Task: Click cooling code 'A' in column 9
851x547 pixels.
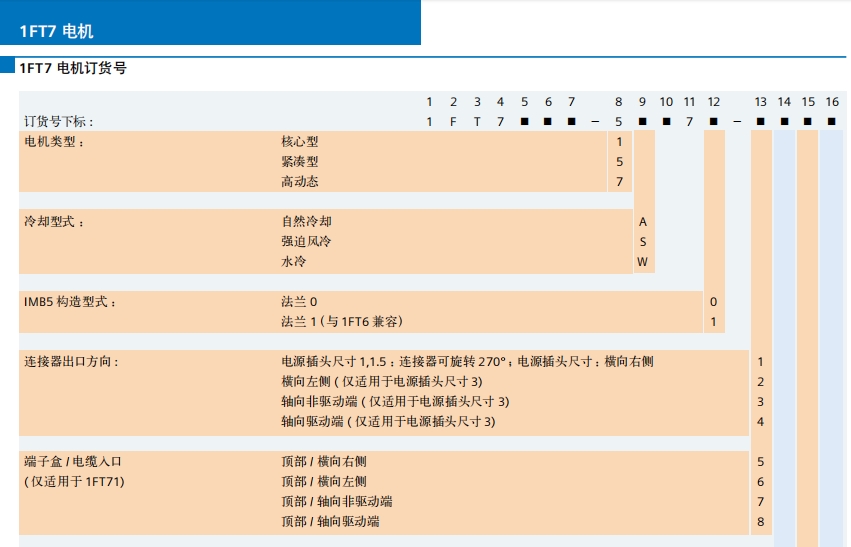Action: tap(643, 221)
